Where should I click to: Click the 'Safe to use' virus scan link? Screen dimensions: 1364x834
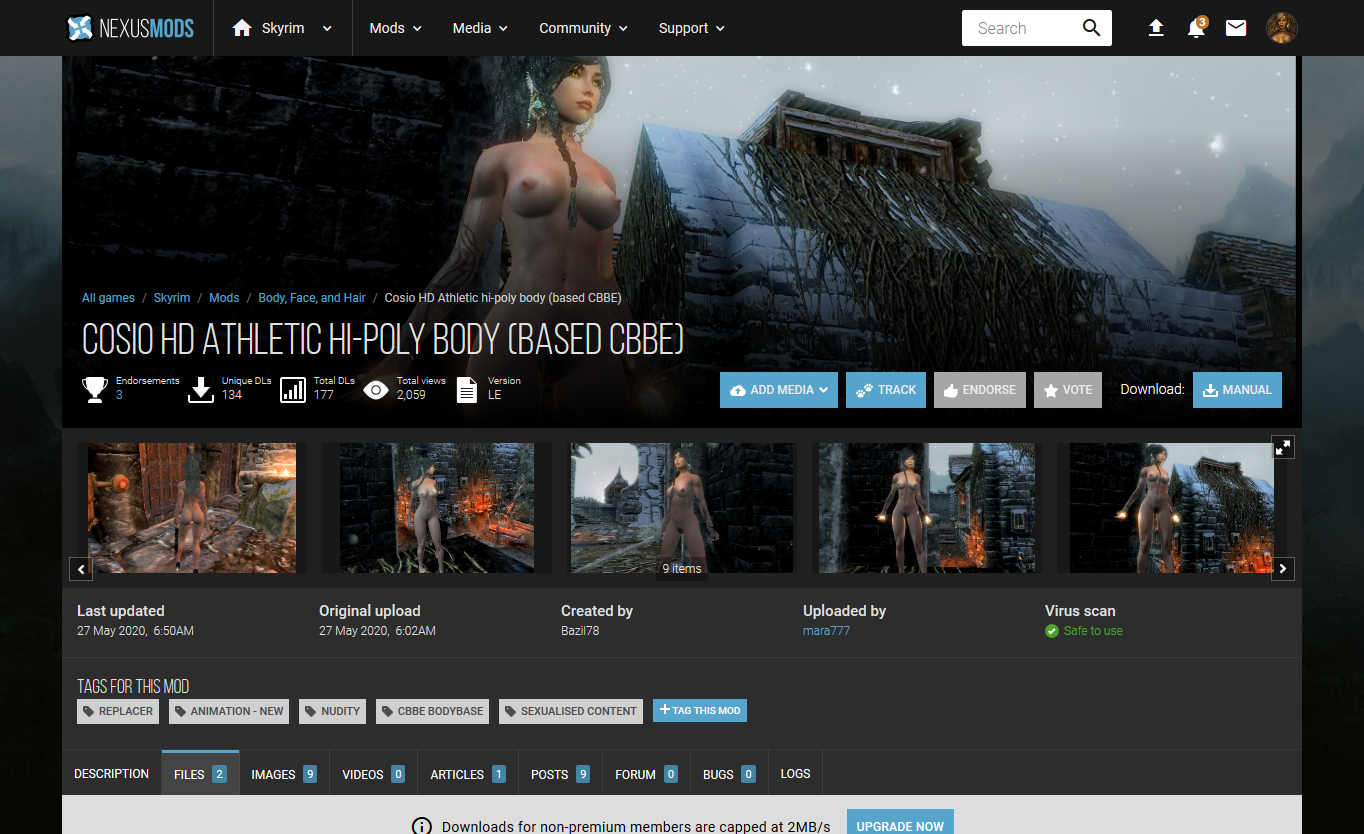tap(1093, 631)
